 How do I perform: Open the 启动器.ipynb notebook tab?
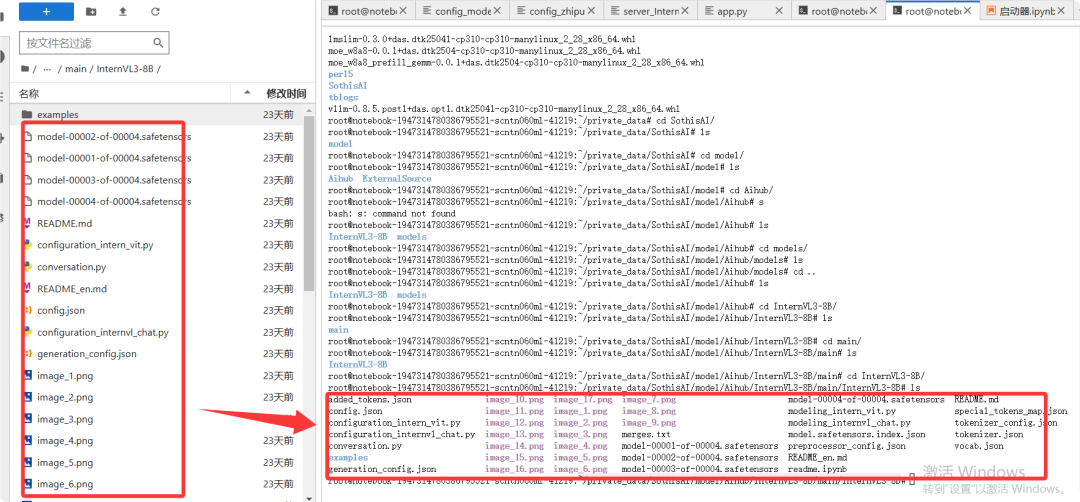click(1026, 10)
